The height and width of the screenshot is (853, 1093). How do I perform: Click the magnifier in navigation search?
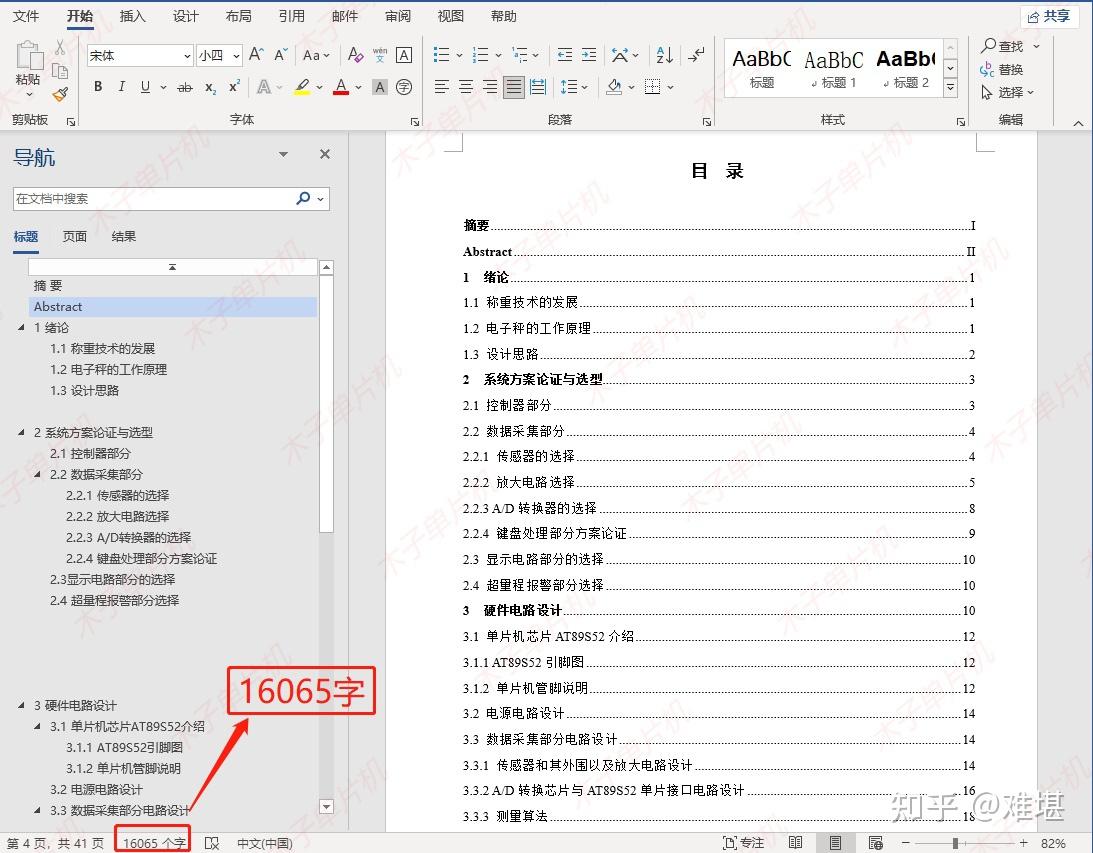pos(303,199)
